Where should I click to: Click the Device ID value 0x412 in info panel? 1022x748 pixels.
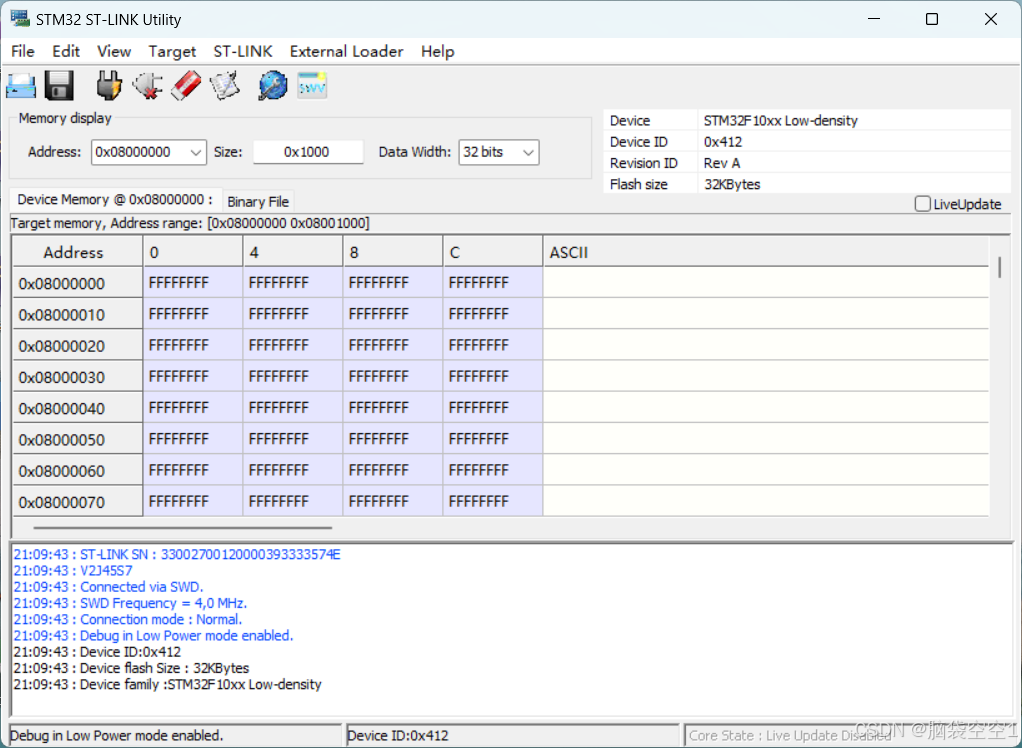click(x=723, y=142)
